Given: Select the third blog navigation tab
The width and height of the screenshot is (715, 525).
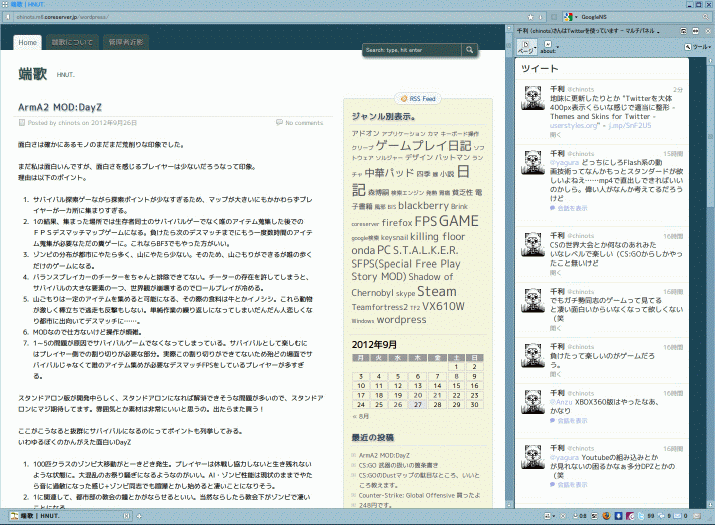Looking at the screenshot, I should 125,42.
